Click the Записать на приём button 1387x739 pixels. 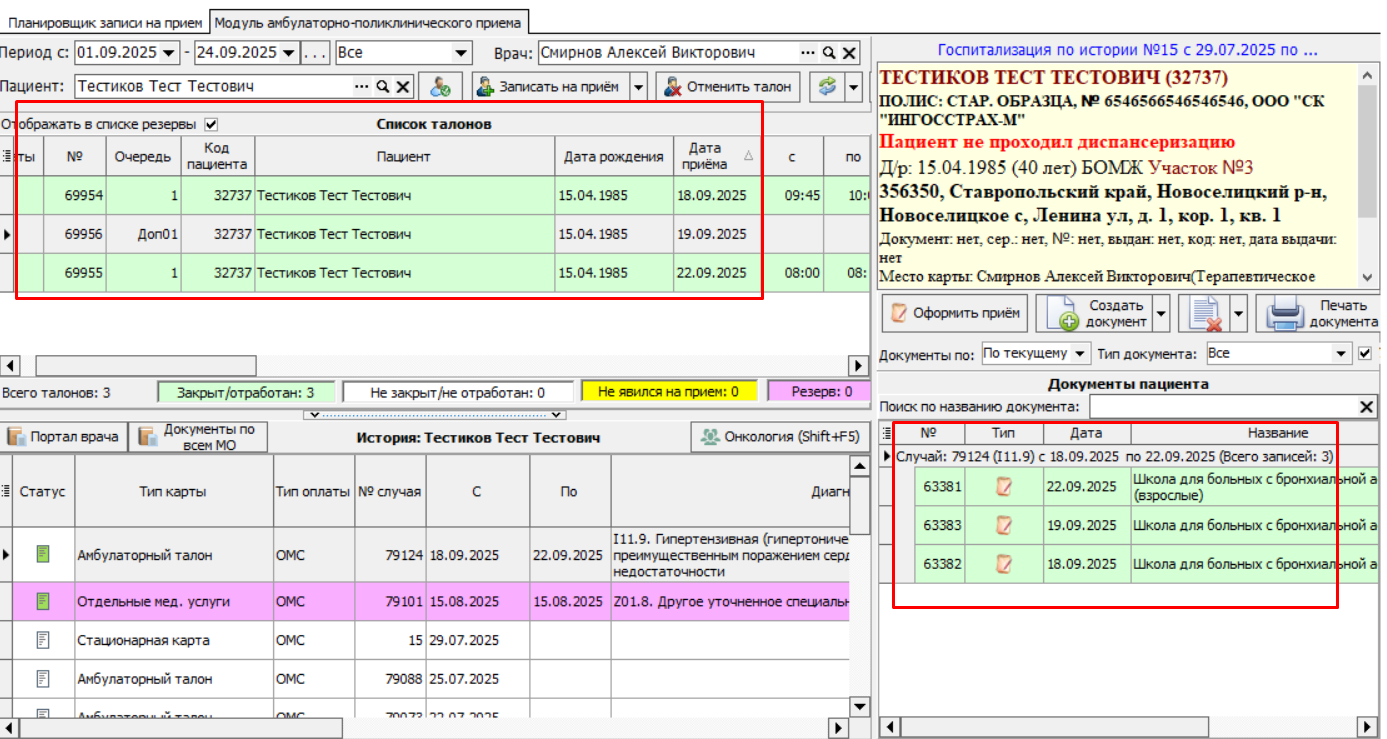tap(549, 87)
